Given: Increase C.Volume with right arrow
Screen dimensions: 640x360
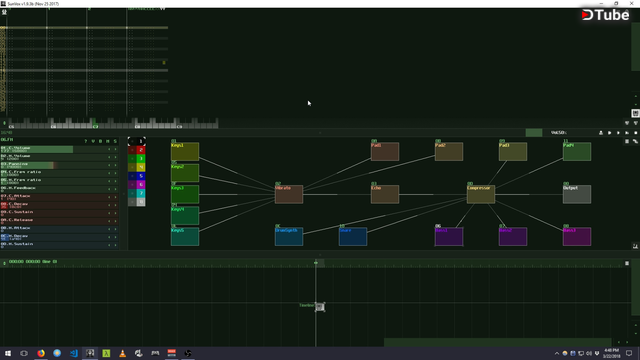Looking at the screenshot, I should tap(115, 149).
